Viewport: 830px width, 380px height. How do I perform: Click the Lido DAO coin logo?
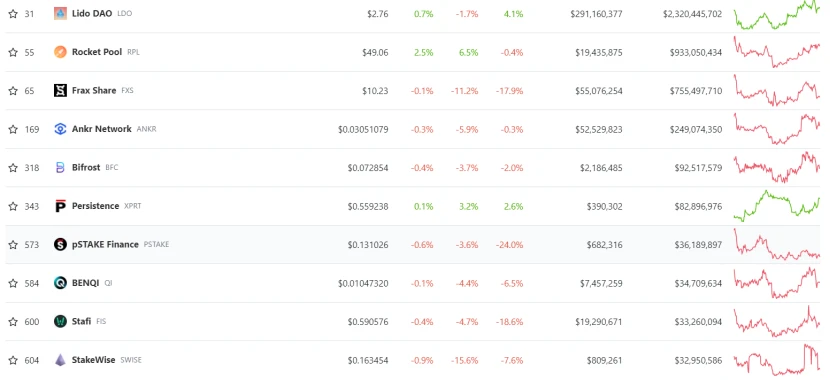click(60, 14)
